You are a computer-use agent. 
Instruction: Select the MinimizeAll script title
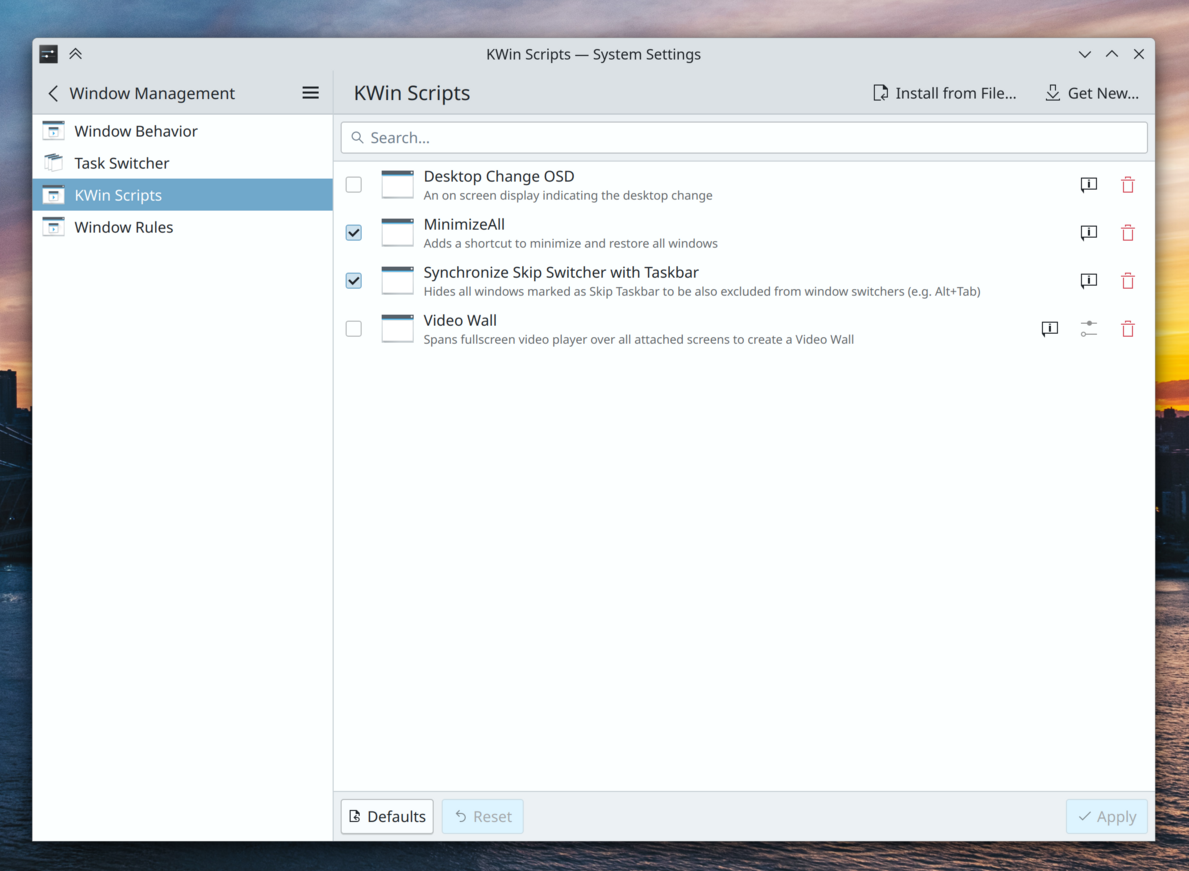[x=463, y=224]
